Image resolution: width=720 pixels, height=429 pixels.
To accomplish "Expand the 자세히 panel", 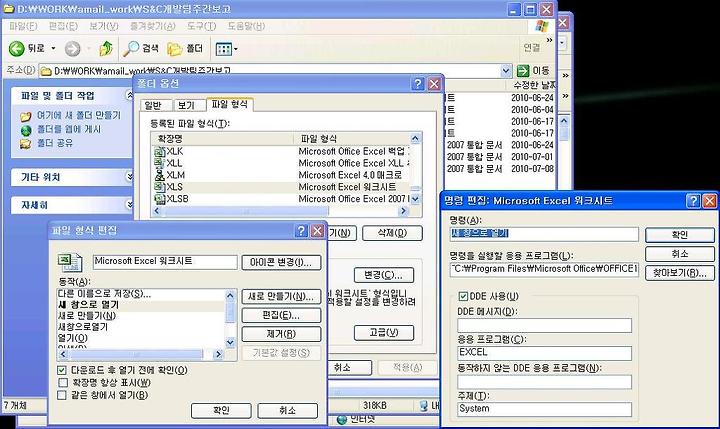I will point(129,204).
